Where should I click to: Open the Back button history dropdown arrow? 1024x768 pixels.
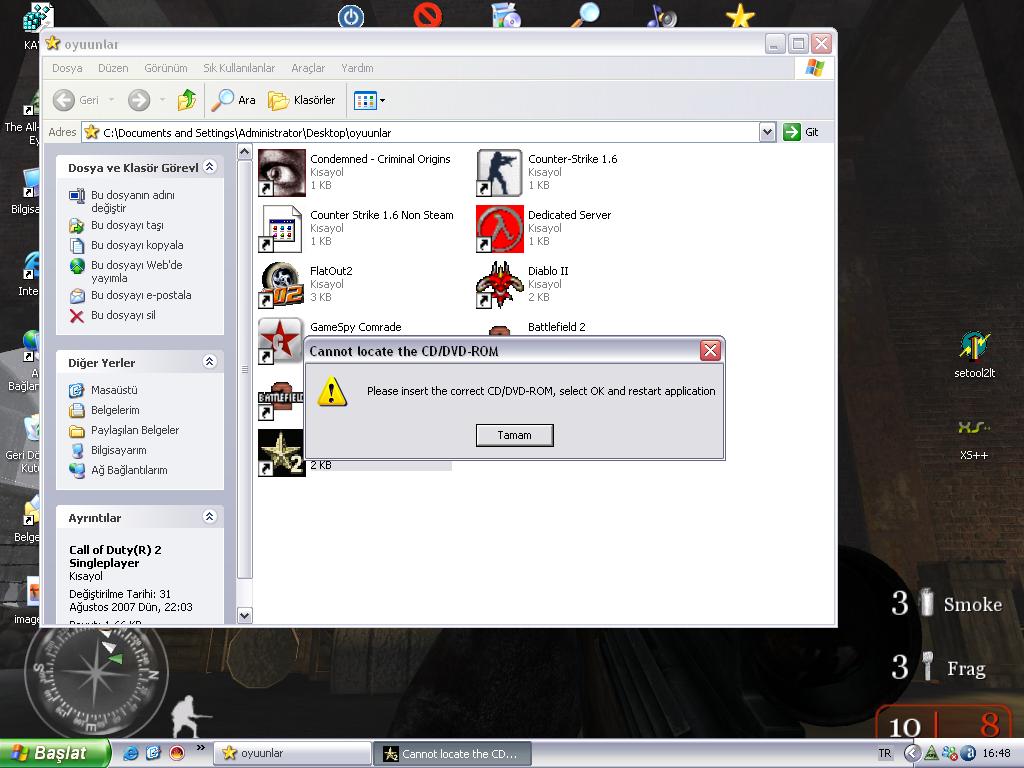tap(112, 100)
